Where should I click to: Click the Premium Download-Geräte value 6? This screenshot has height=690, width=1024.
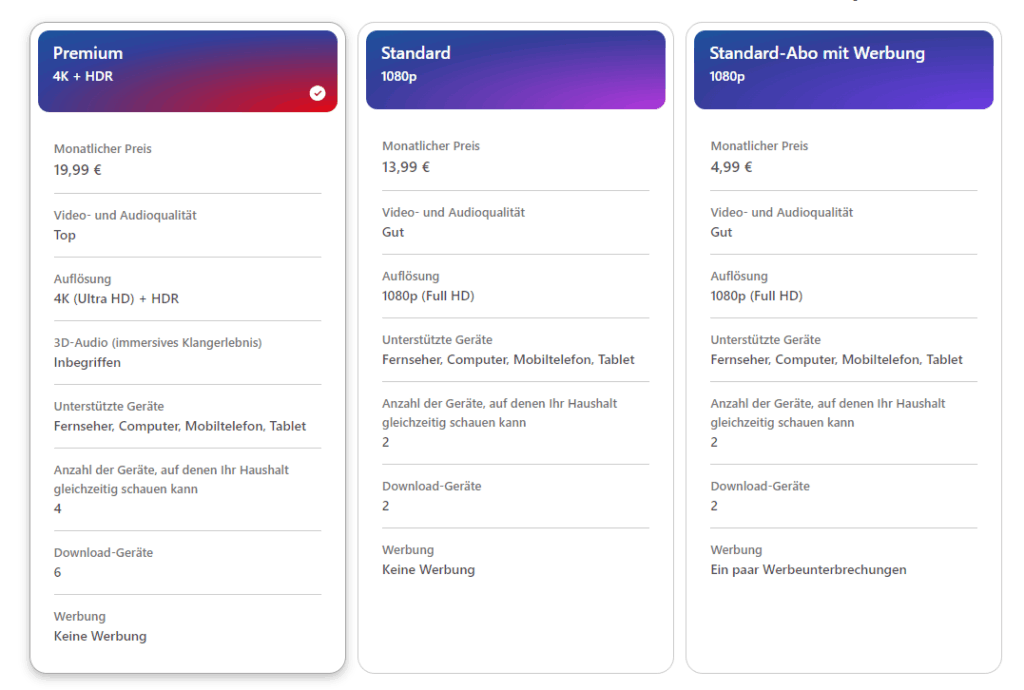point(58,573)
